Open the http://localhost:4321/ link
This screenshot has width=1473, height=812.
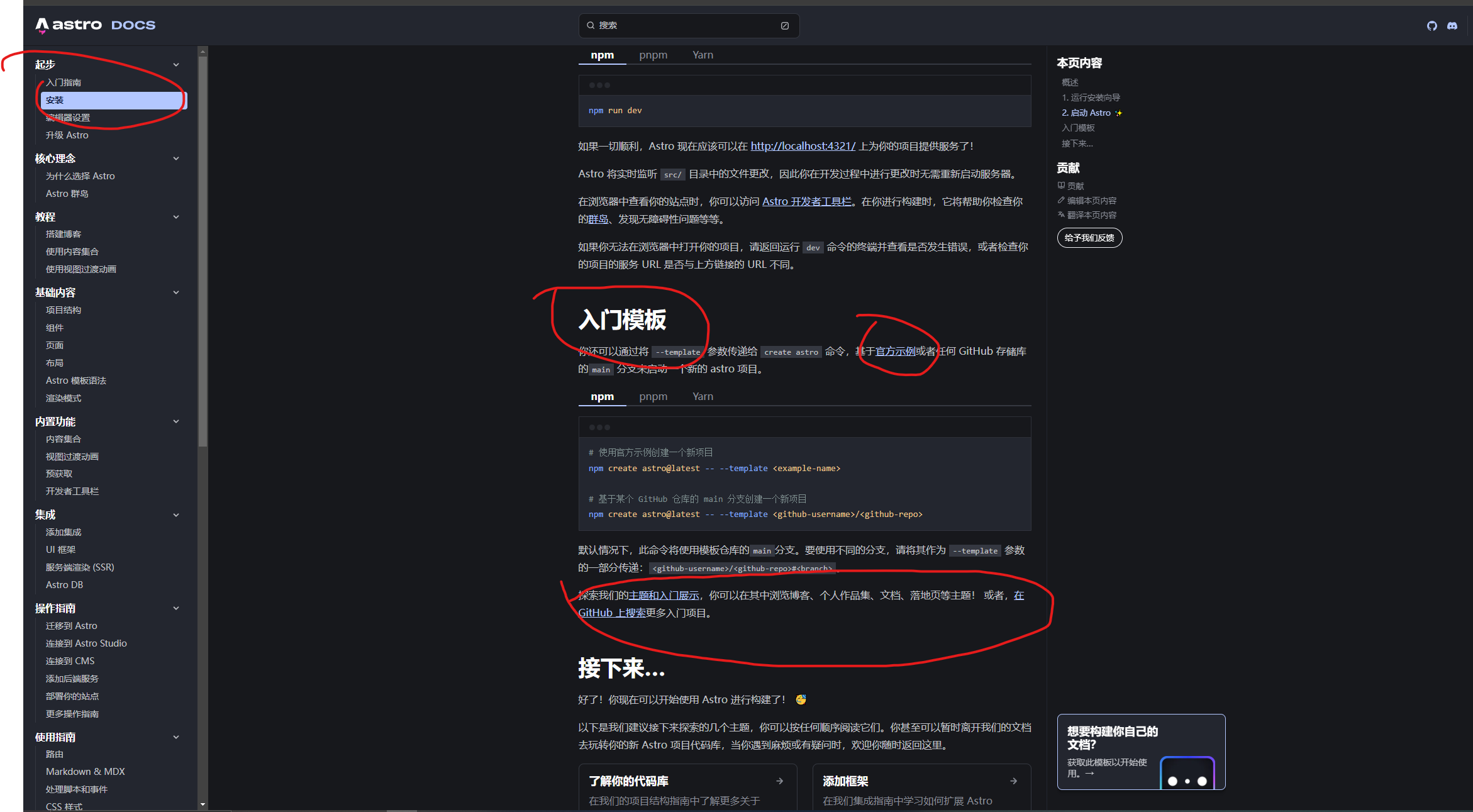coord(803,146)
